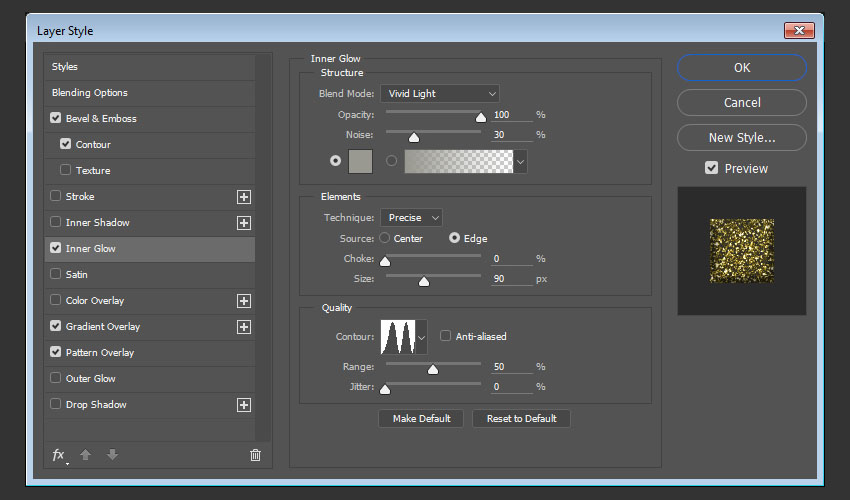Image resolution: width=850 pixels, height=500 pixels.
Task: Click the trash icon to delete effect
Action: (x=255, y=455)
